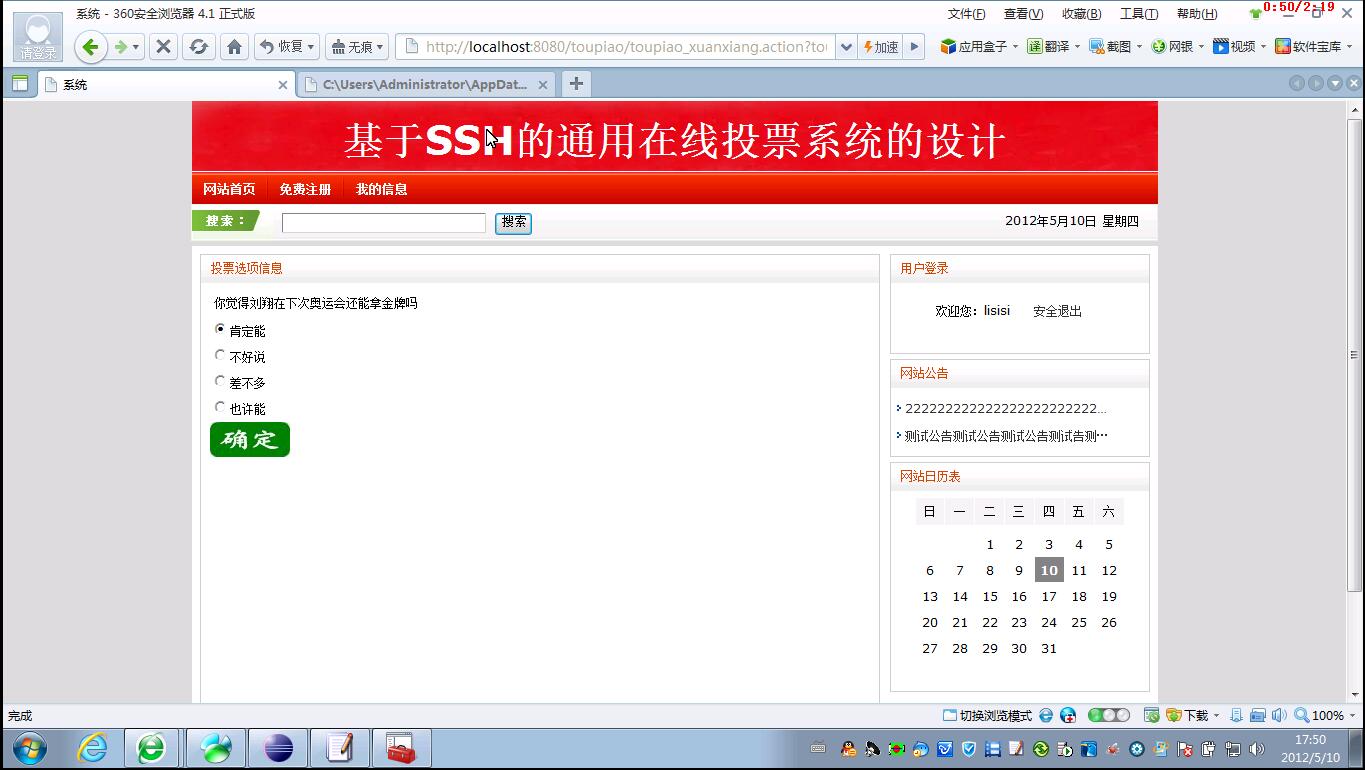Click calendar day 10

pos(1049,570)
